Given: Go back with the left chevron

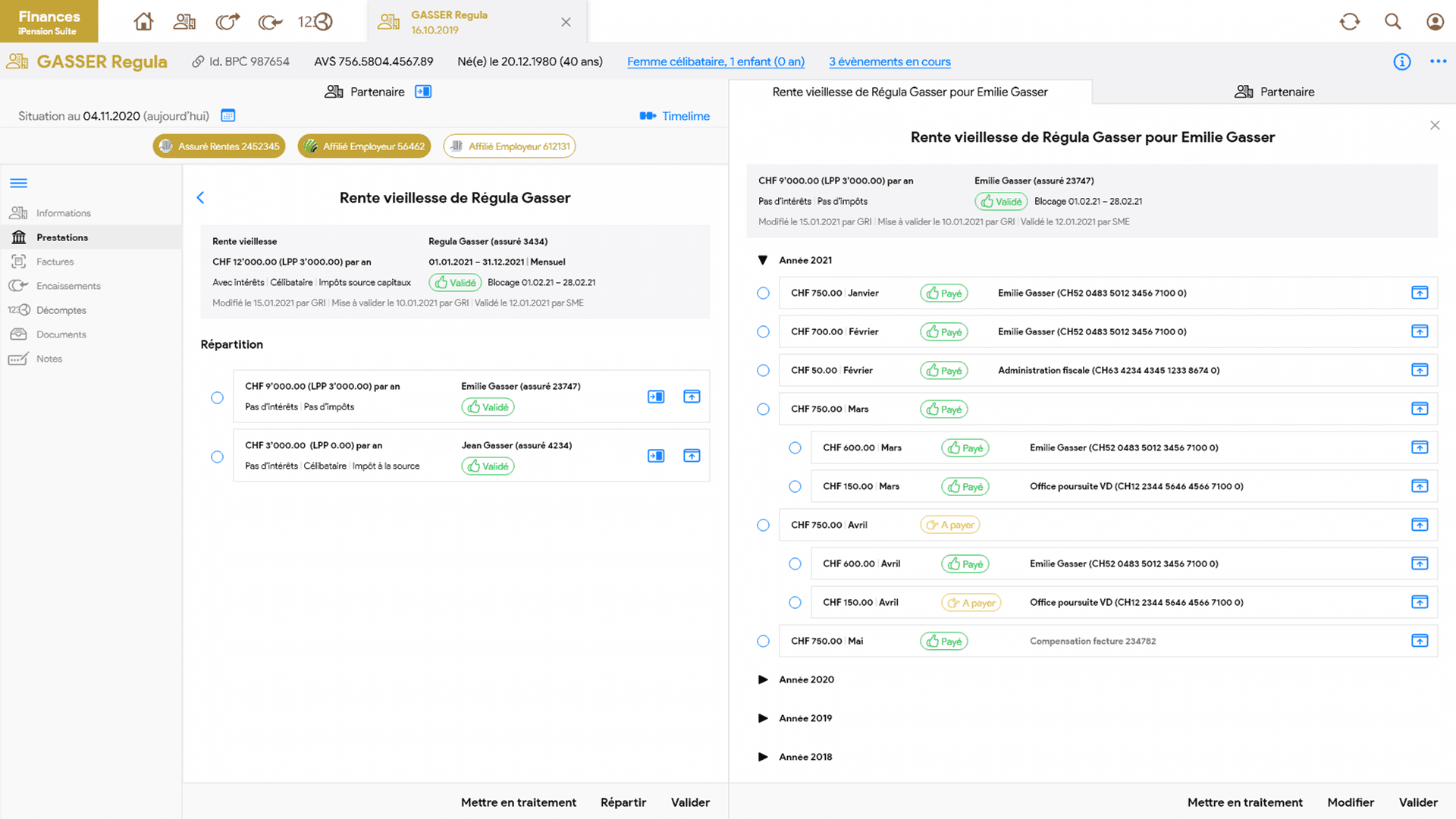Looking at the screenshot, I should pyautogui.click(x=200, y=198).
